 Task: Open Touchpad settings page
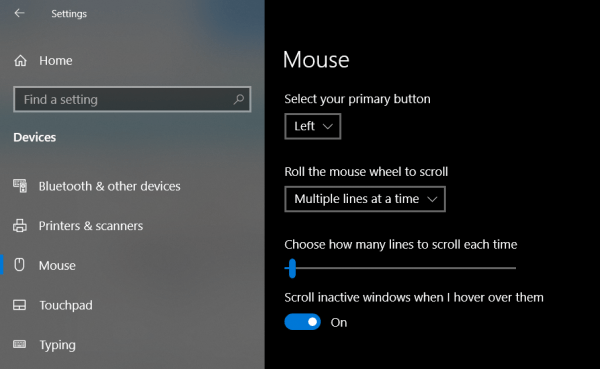(x=66, y=305)
